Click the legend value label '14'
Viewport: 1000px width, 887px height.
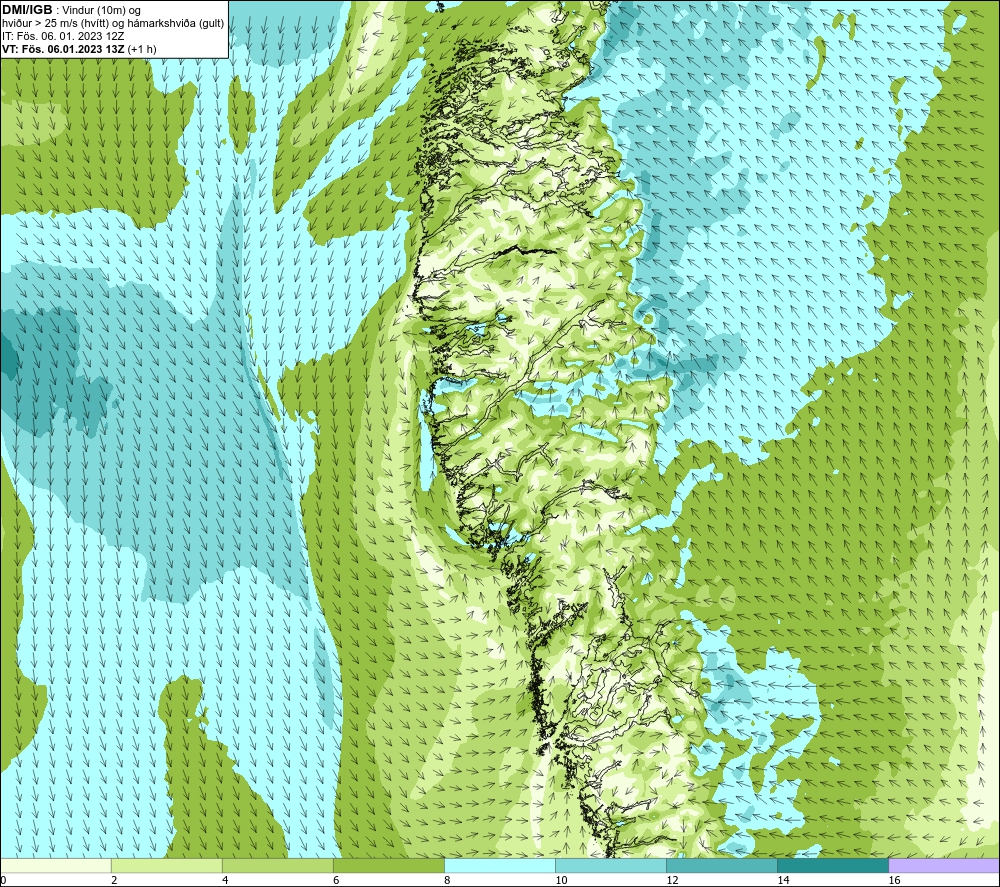click(x=783, y=881)
